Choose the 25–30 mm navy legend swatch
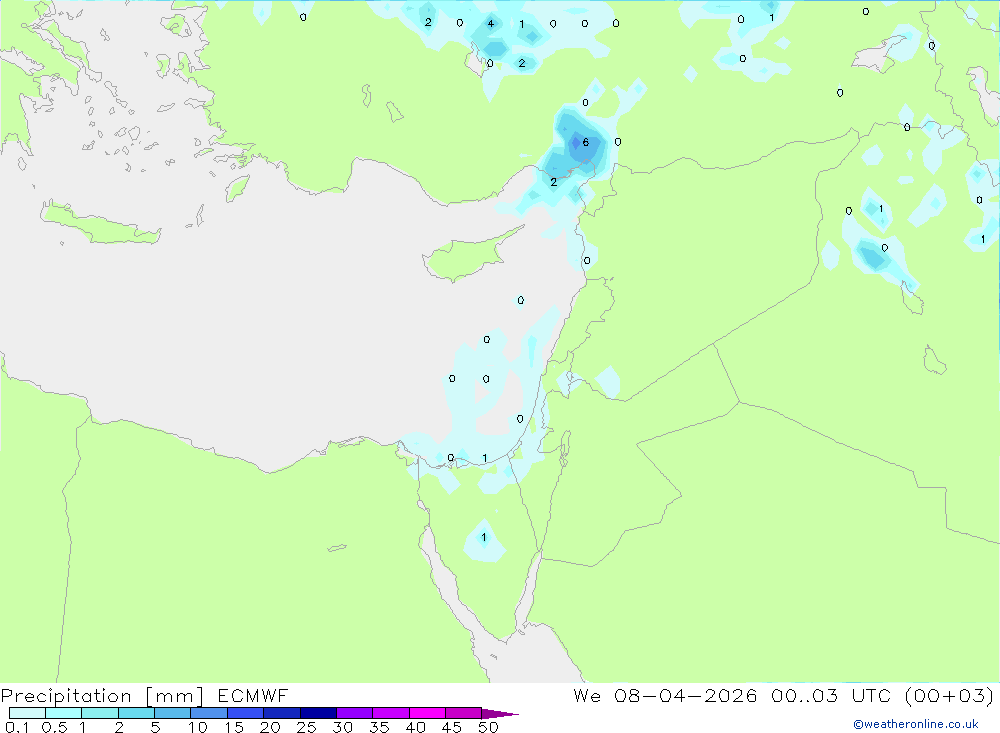 click(x=318, y=713)
